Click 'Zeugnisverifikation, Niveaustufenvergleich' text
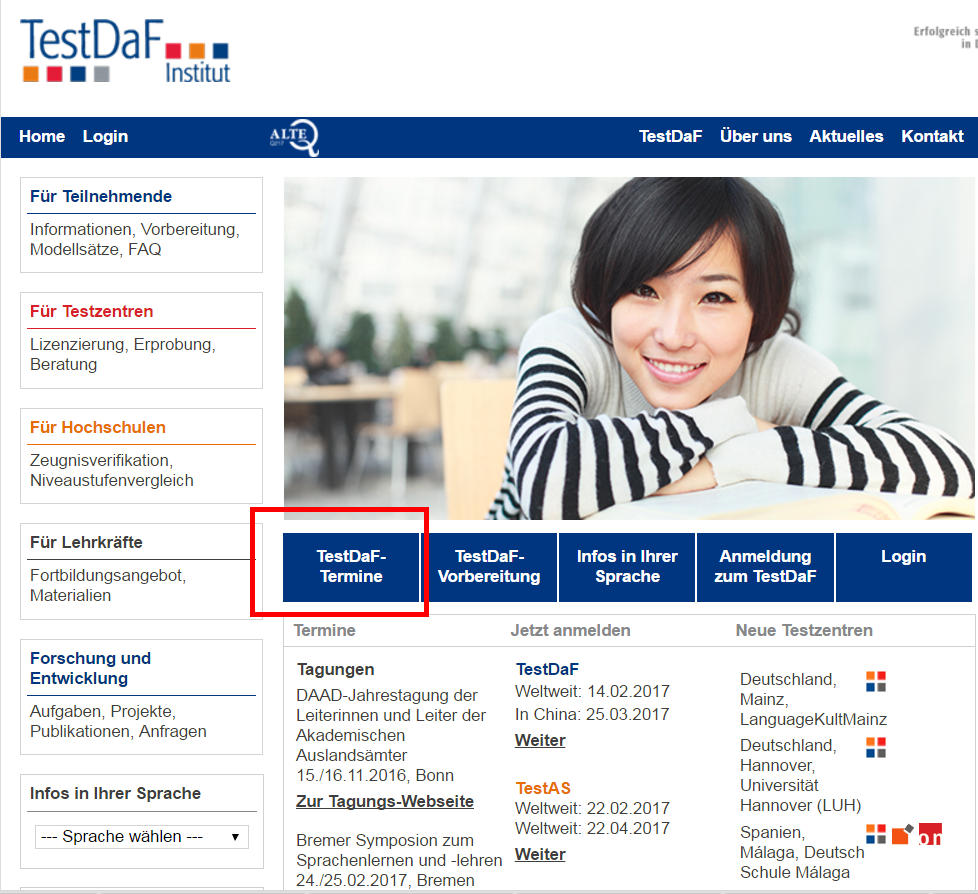Screen dimensions: 978x894 coord(112,470)
